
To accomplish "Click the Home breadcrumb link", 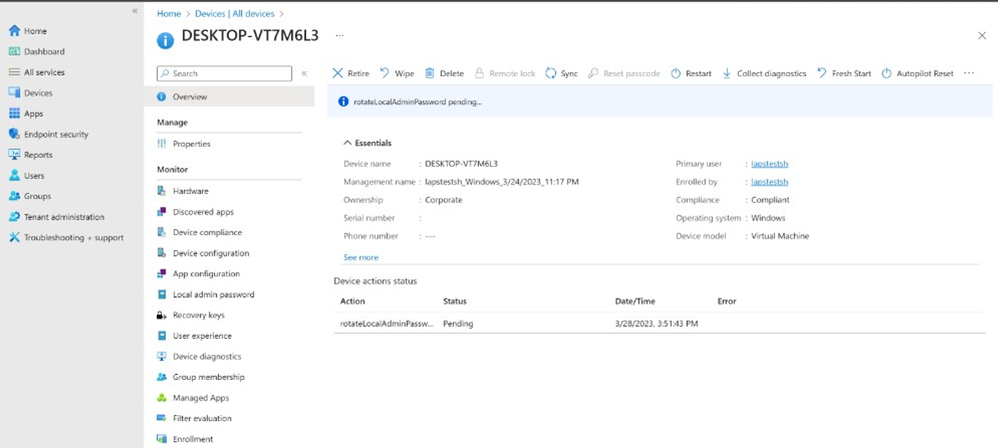I will point(169,13).
